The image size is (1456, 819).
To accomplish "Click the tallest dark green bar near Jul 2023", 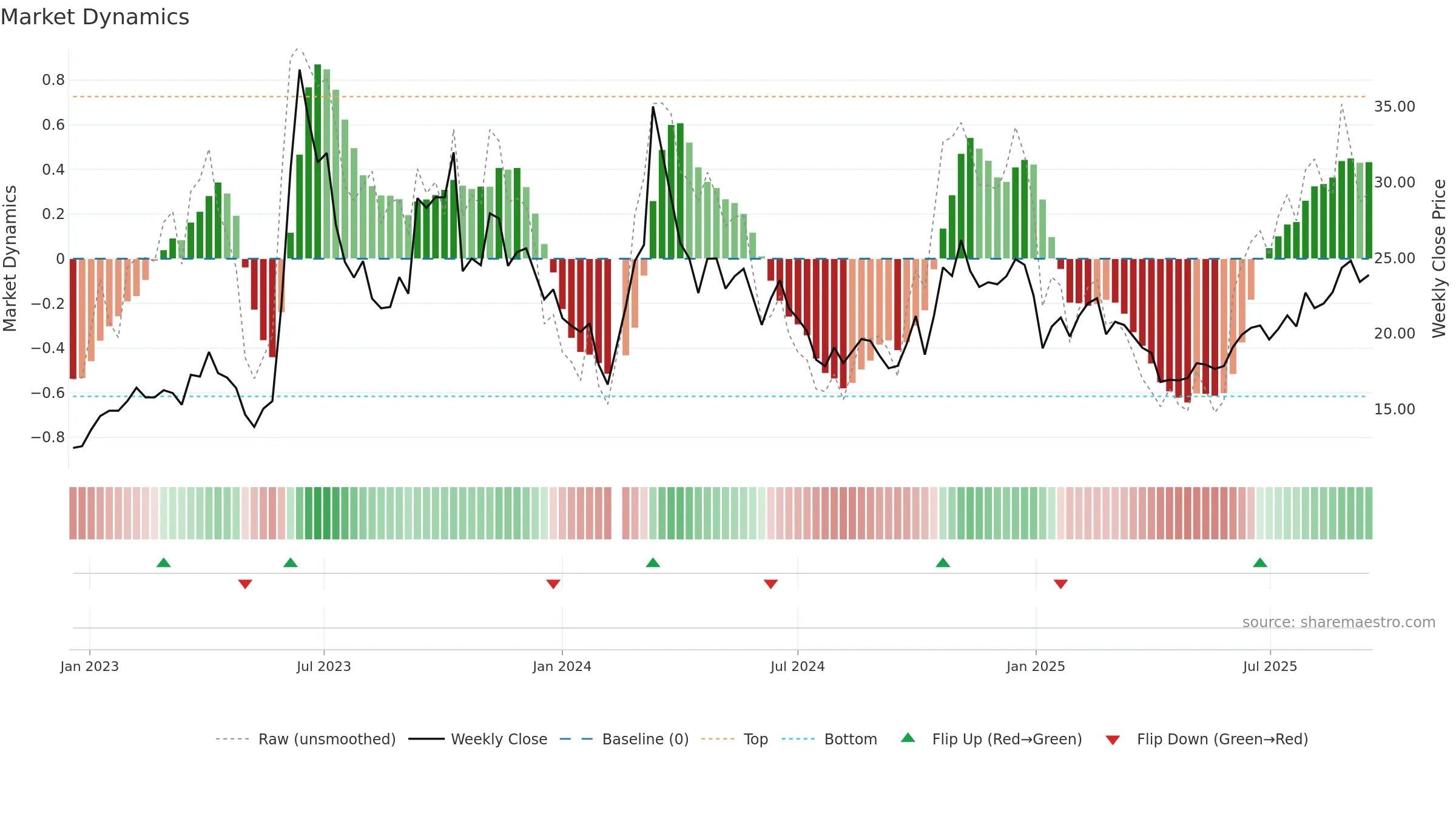I will 317,161.
